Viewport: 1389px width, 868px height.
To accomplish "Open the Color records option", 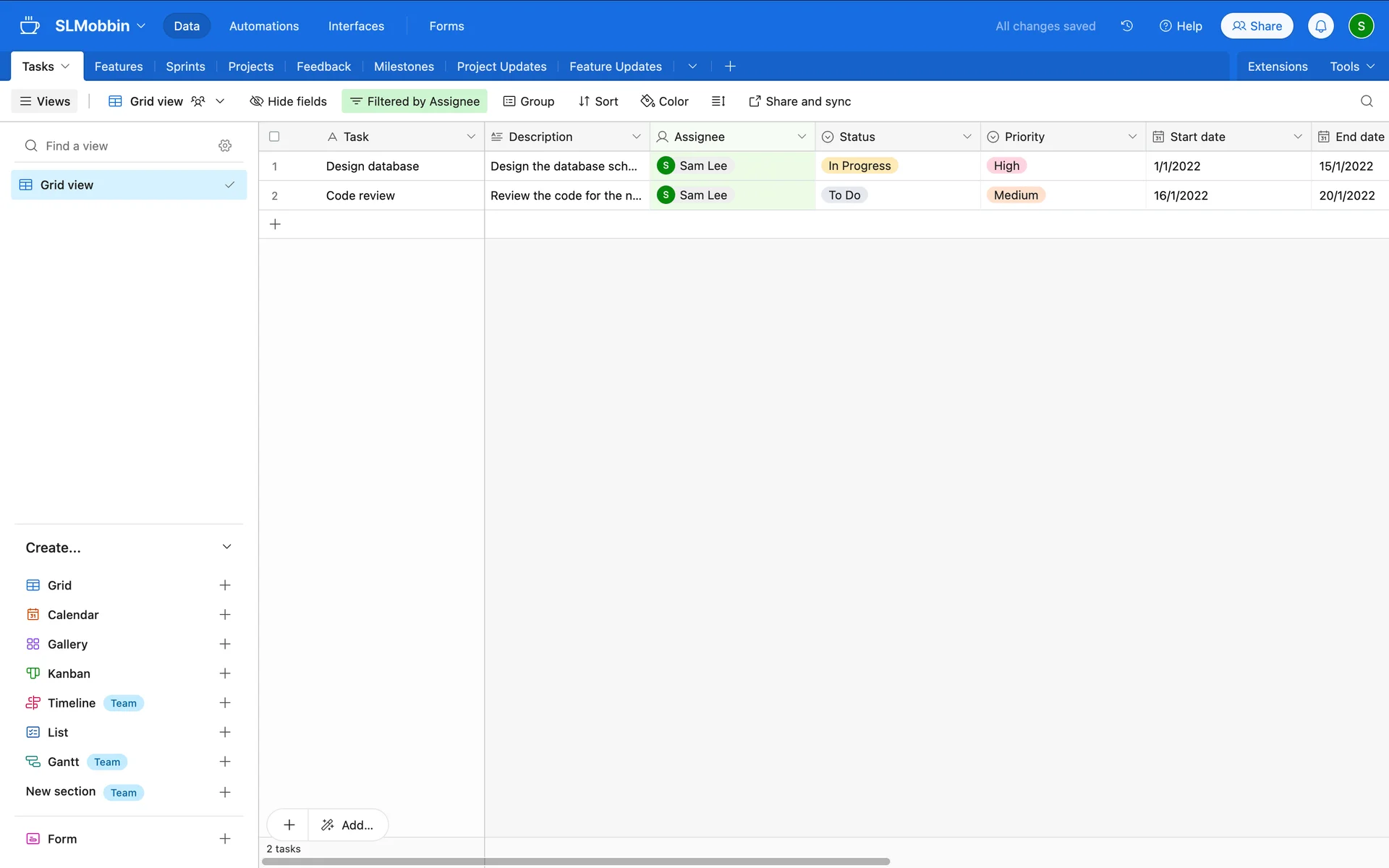I will coord(664,101).
